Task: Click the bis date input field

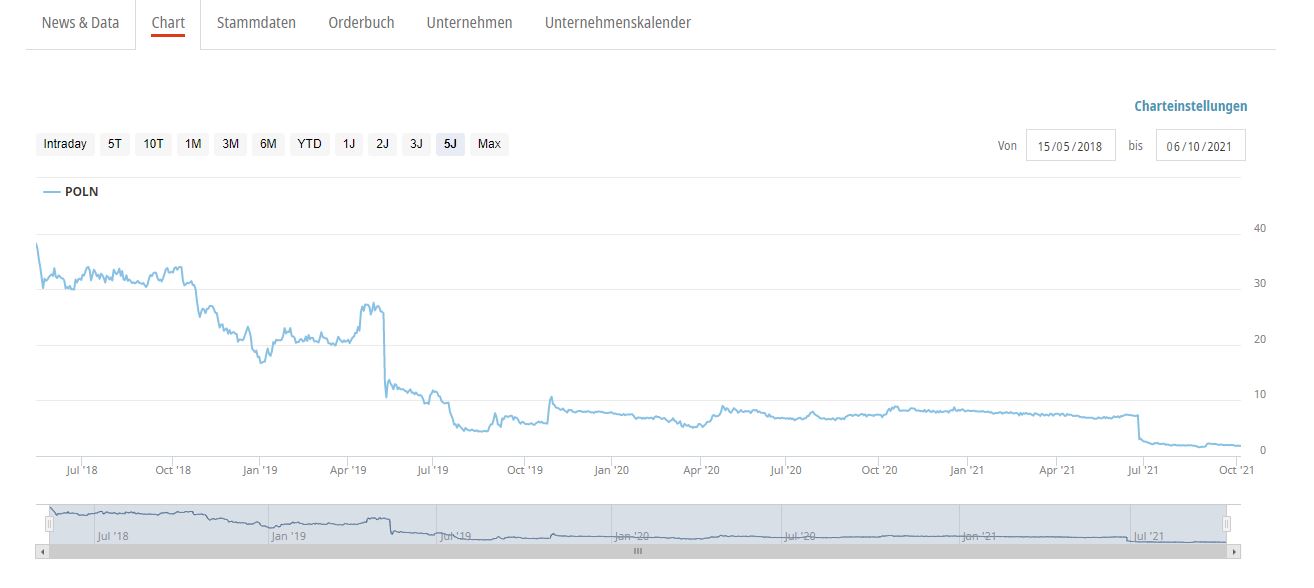Action: pyautogui.click(x=1200, y=145)
